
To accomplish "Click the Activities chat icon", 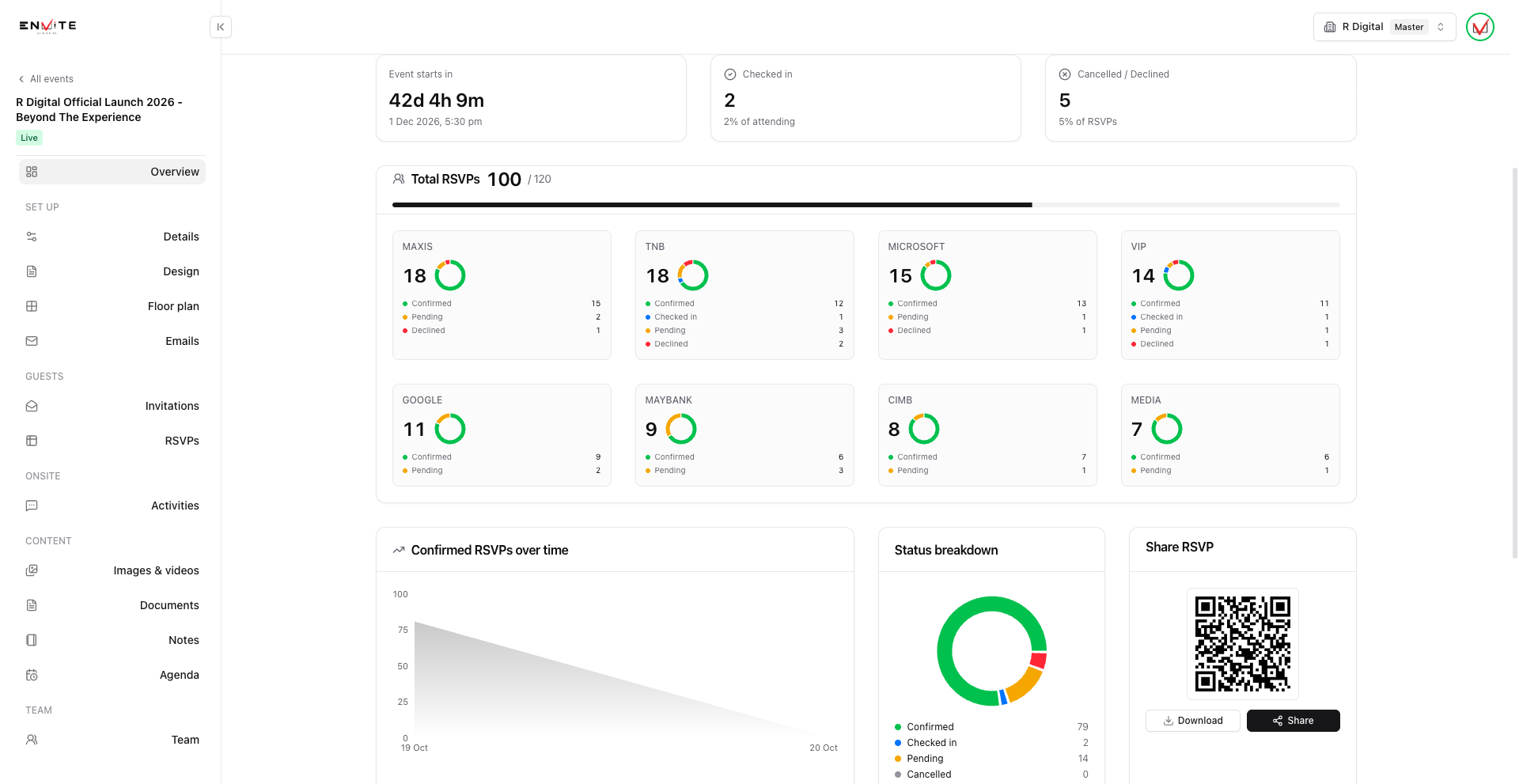I will (x=32, y=506).
